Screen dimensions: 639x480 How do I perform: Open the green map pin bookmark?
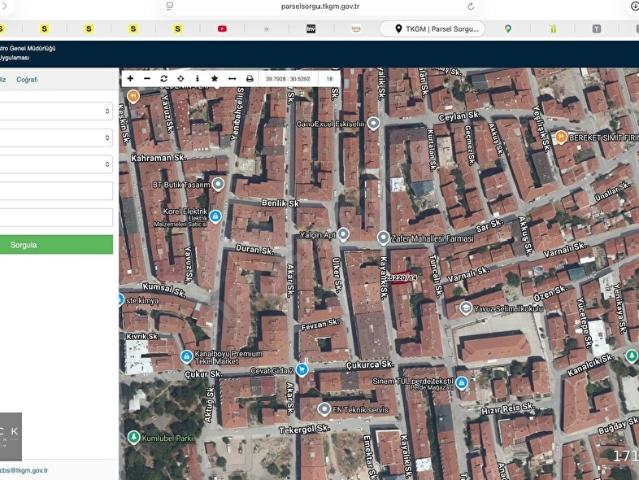click(508, 29)
